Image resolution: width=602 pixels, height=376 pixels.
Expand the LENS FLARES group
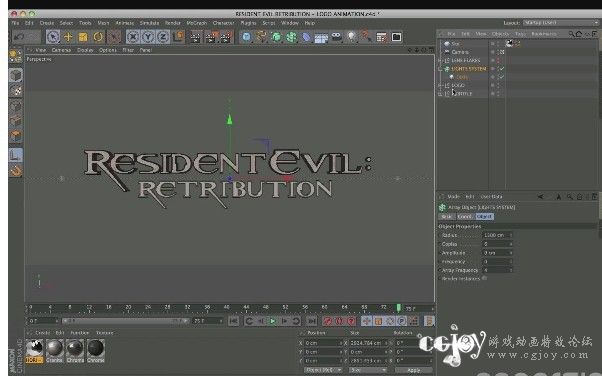[x=440, y=60]
